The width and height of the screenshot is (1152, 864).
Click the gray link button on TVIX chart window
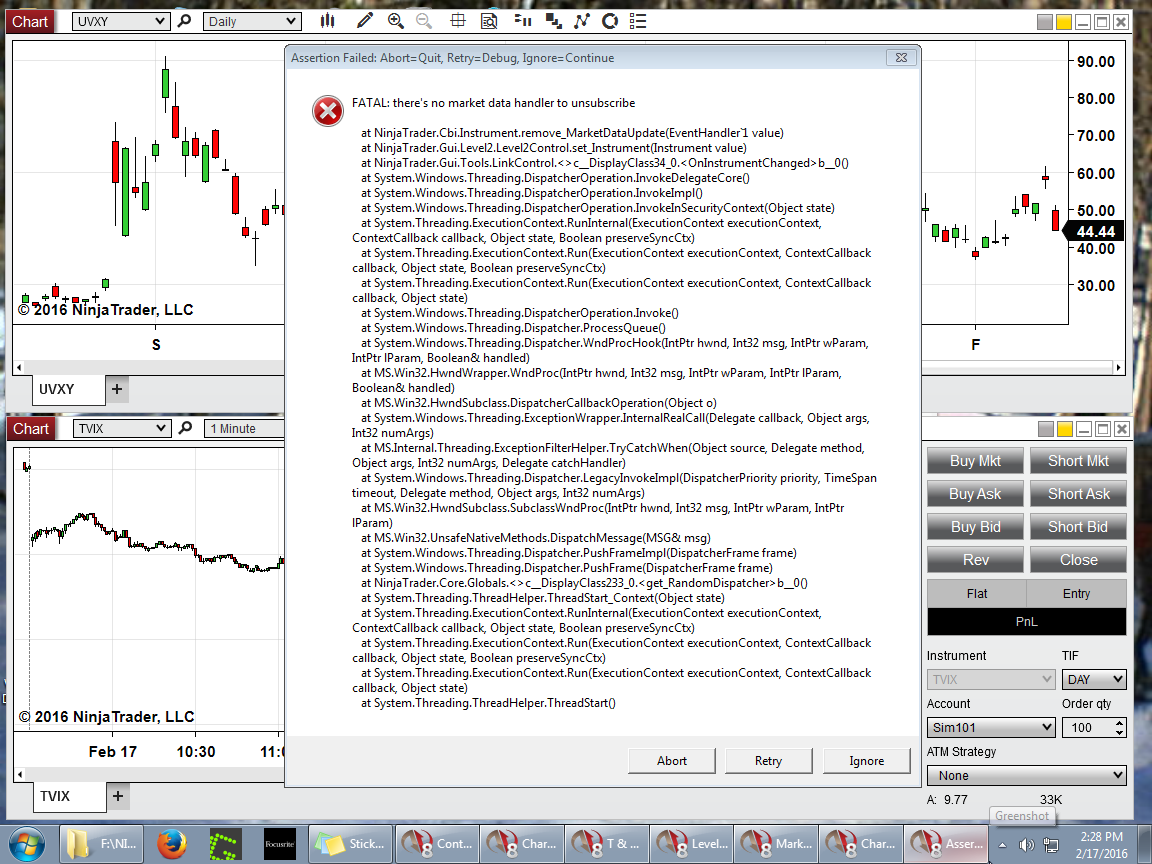click(1045, 429)
